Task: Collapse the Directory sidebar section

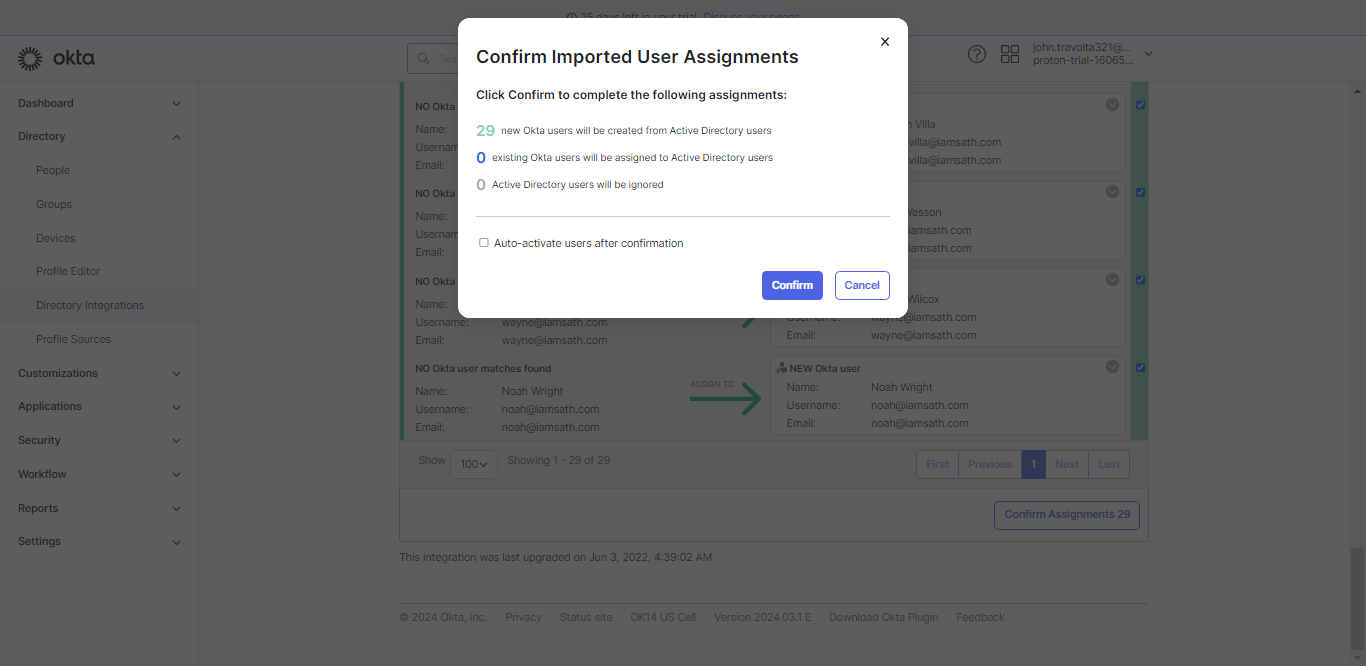Action: coord(176,137)
